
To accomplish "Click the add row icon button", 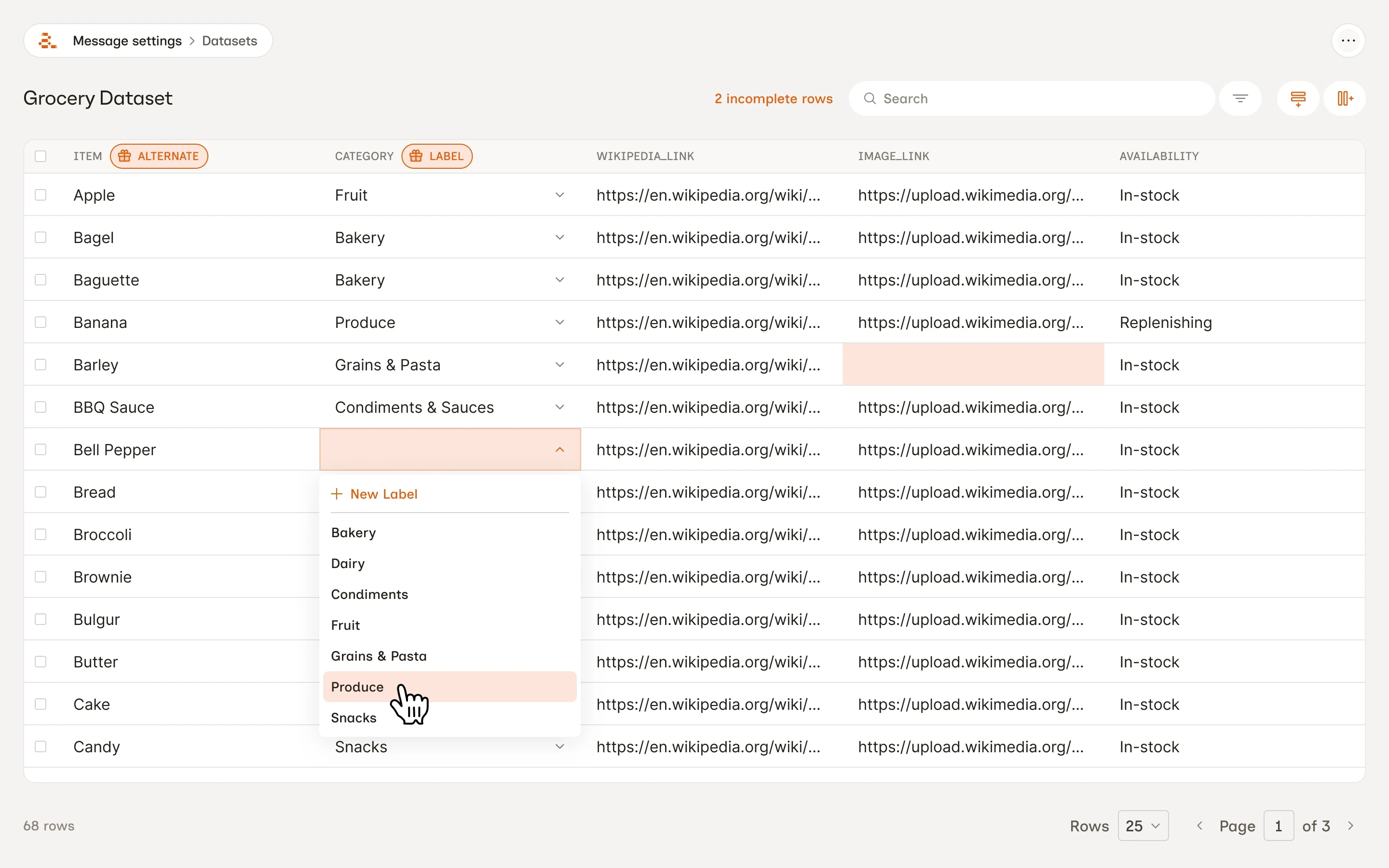I will pyautogui.click(x=1297, y=99).
